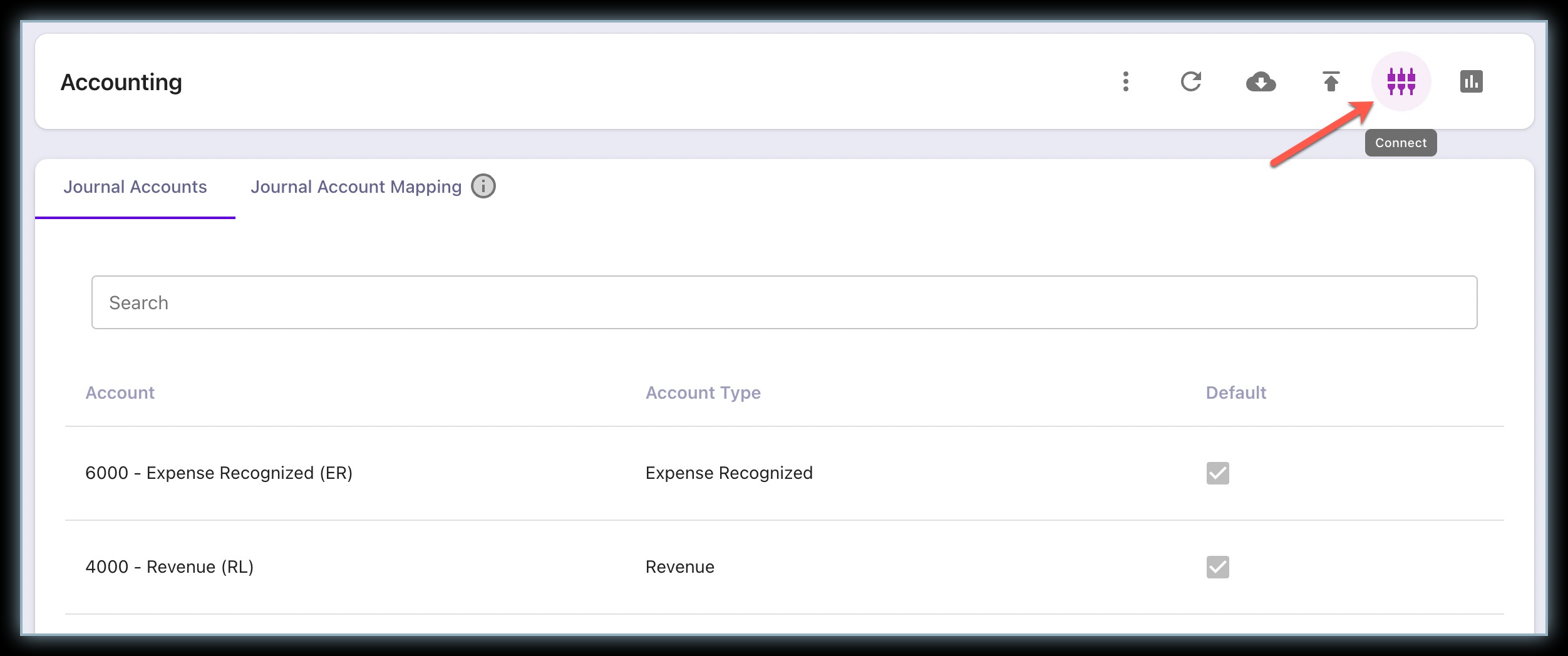Select the 6000 - Expense Recognized (ER) account
1568x656 pixels.
(x=219, y=473)
